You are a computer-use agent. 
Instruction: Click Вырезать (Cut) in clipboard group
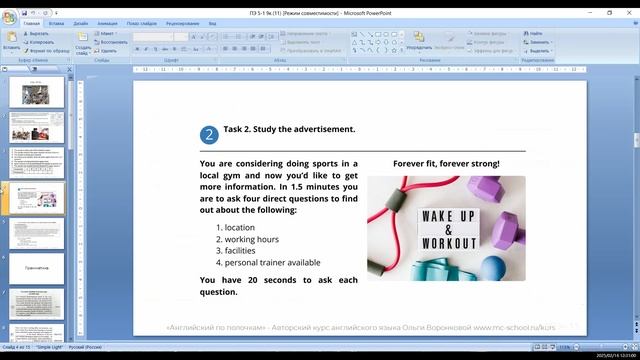pyautogui.click(x=36, y=34)
